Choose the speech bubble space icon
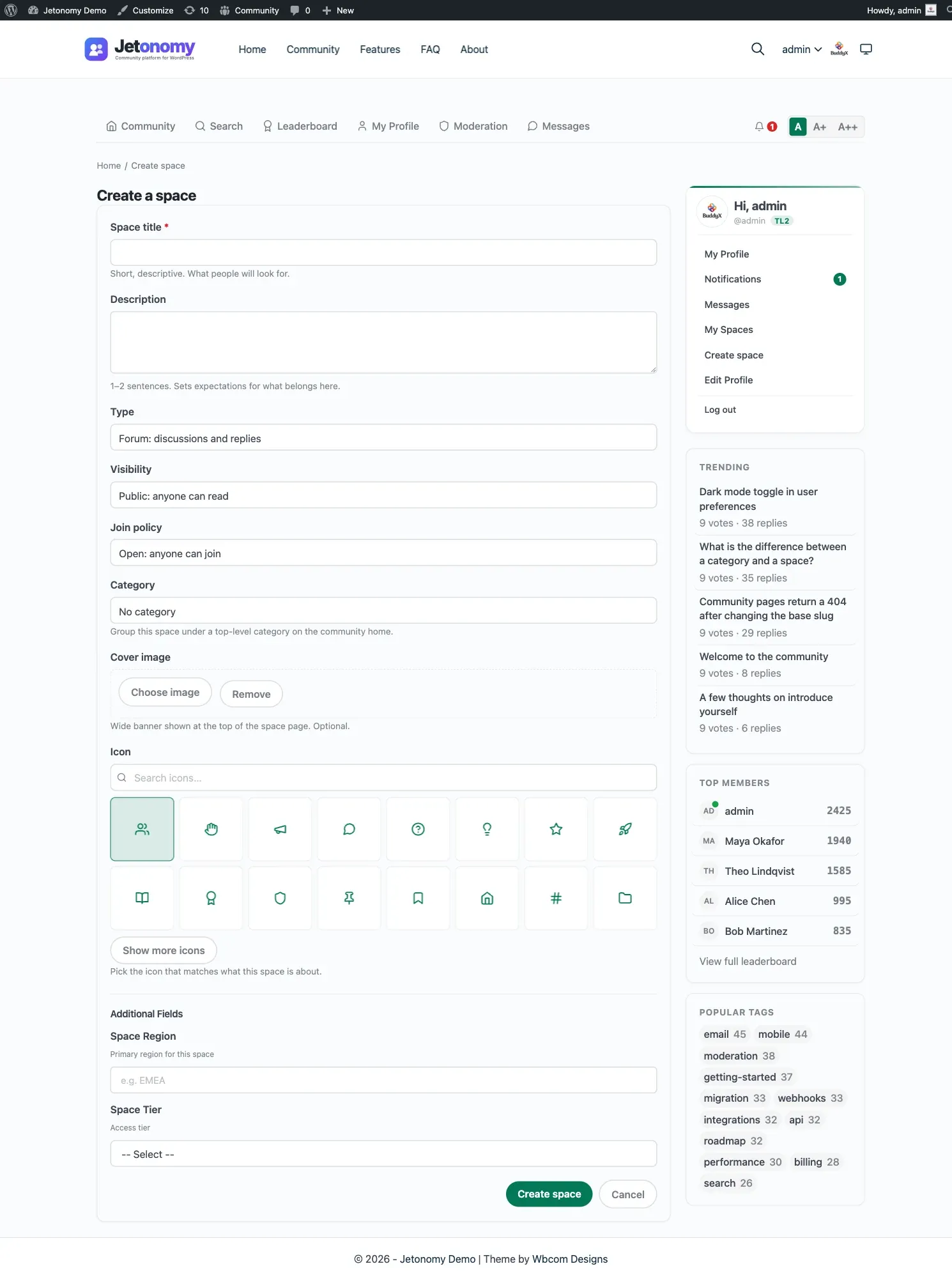The height and width of the screenshot is (1280, 952). pos(349,829)
